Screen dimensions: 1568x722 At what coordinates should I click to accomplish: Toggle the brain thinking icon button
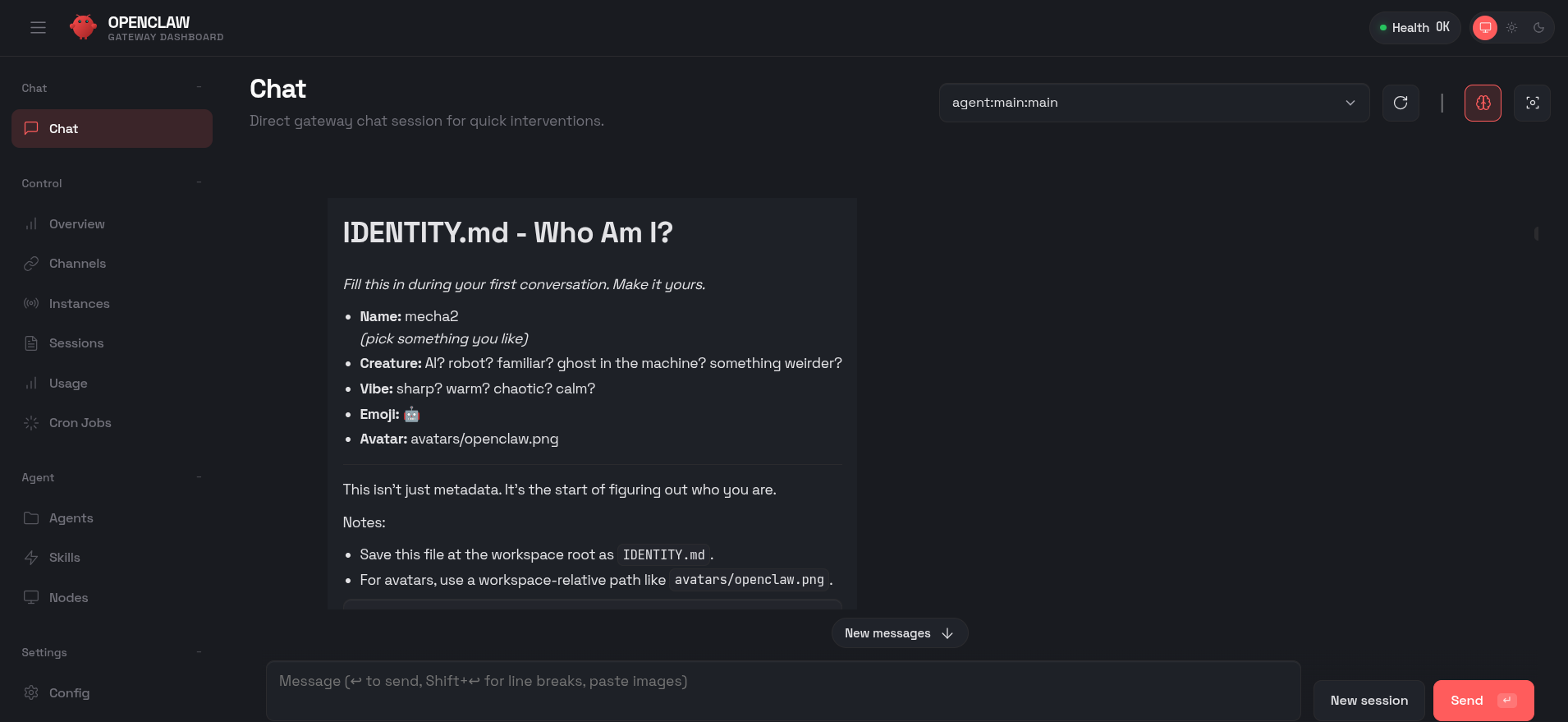point(1483,103)
